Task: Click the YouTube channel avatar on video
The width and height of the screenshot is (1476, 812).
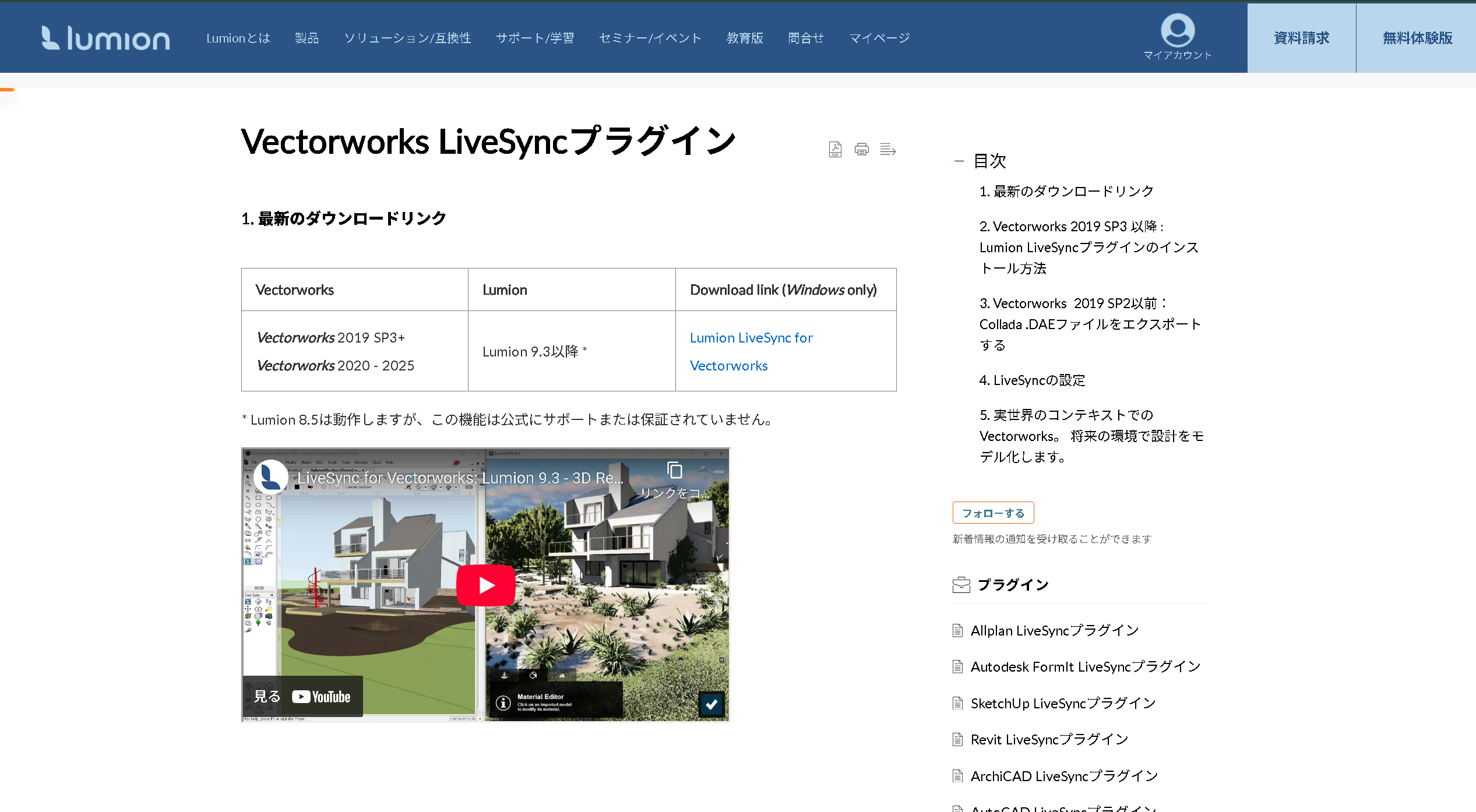Action: point(270,477)
